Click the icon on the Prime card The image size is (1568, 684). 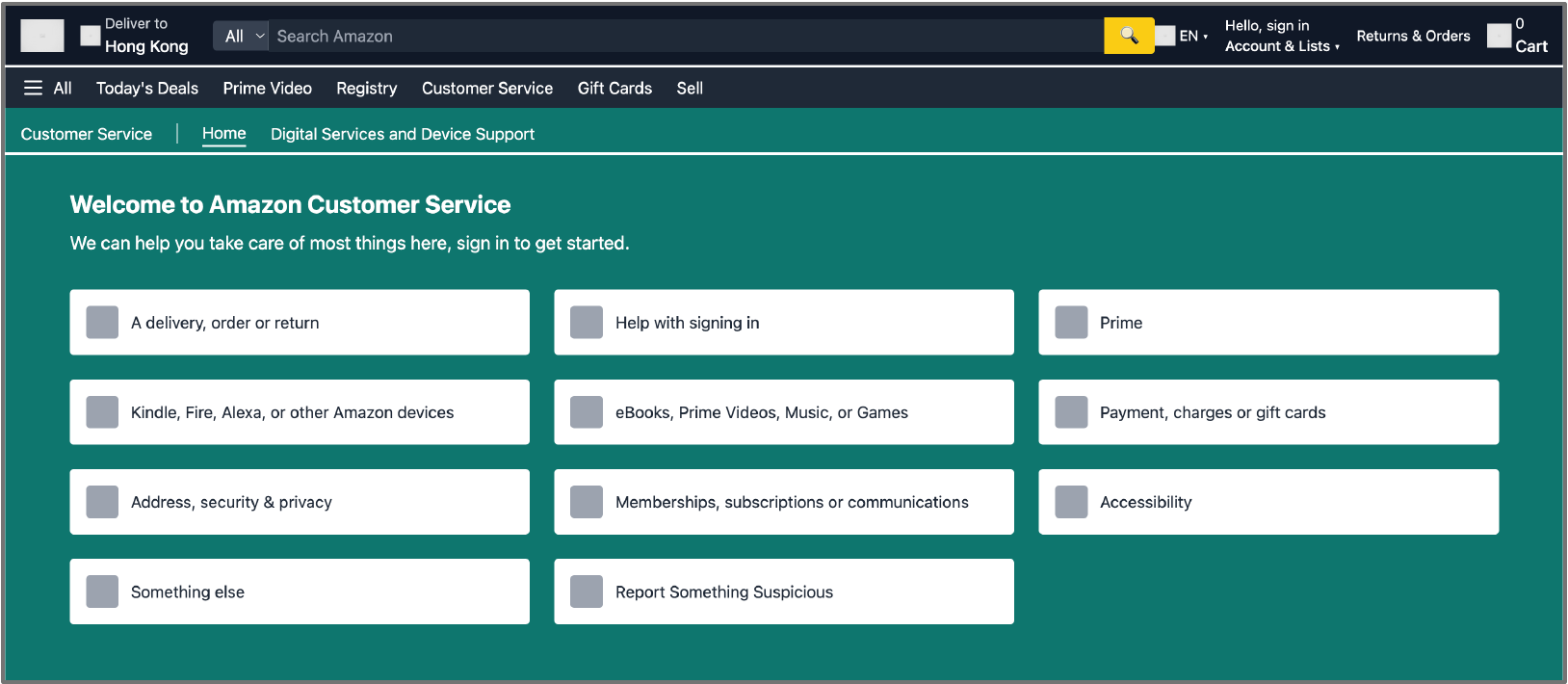pos(1071,323)
